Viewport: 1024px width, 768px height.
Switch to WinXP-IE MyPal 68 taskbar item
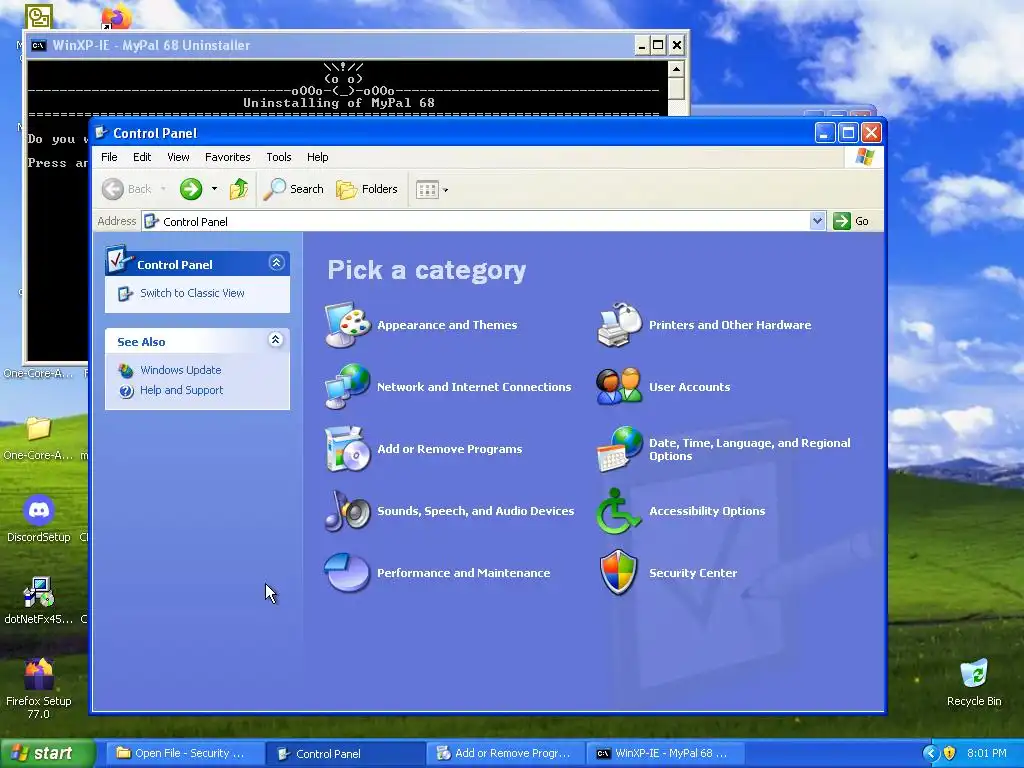[x=664, y=753]
